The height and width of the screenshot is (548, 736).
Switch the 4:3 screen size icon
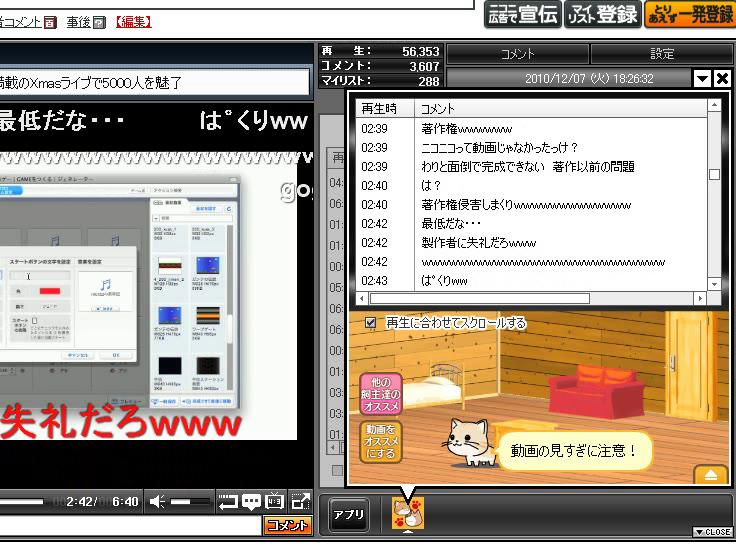click(275, 501)
